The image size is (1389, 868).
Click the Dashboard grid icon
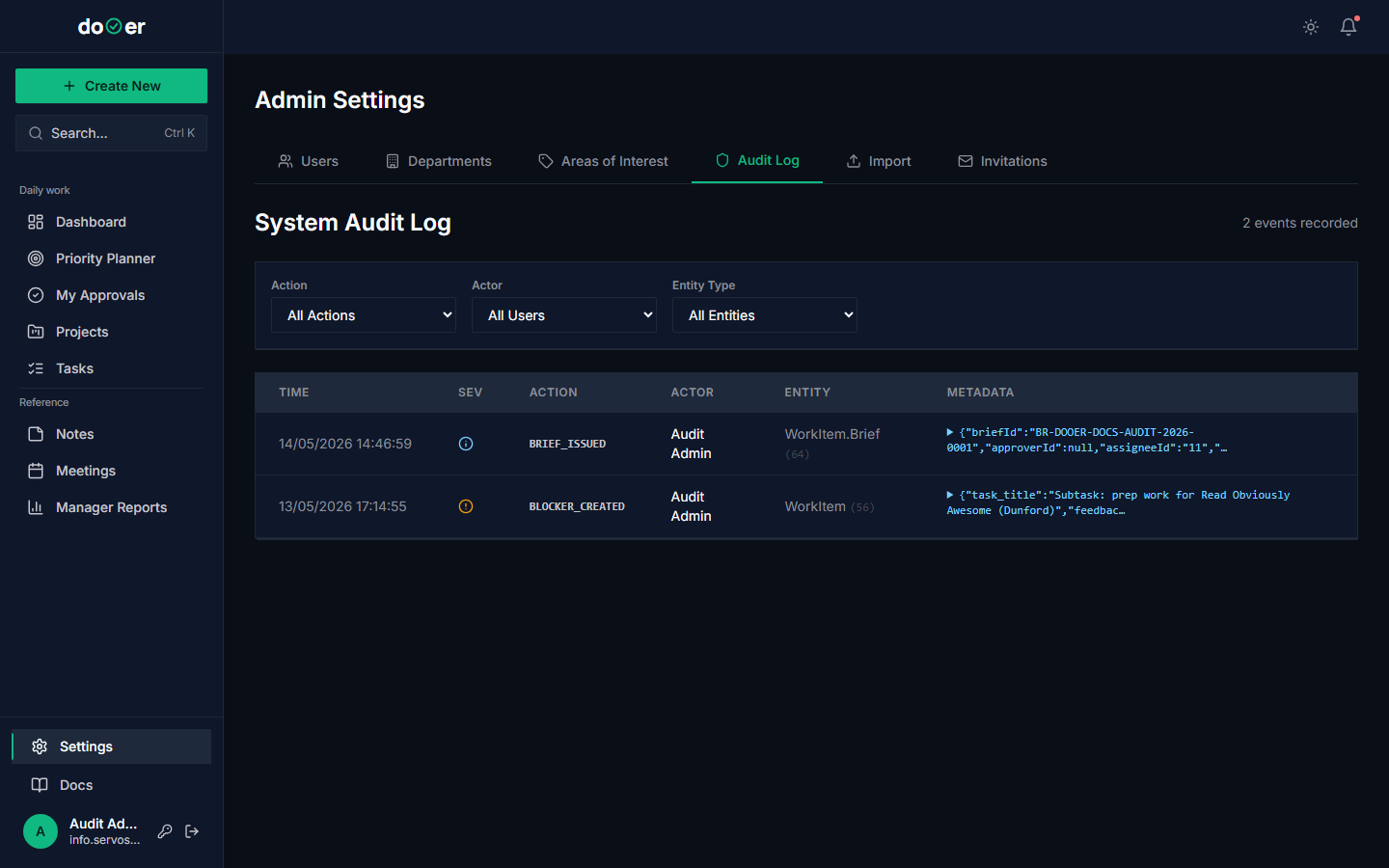point(36,222)
